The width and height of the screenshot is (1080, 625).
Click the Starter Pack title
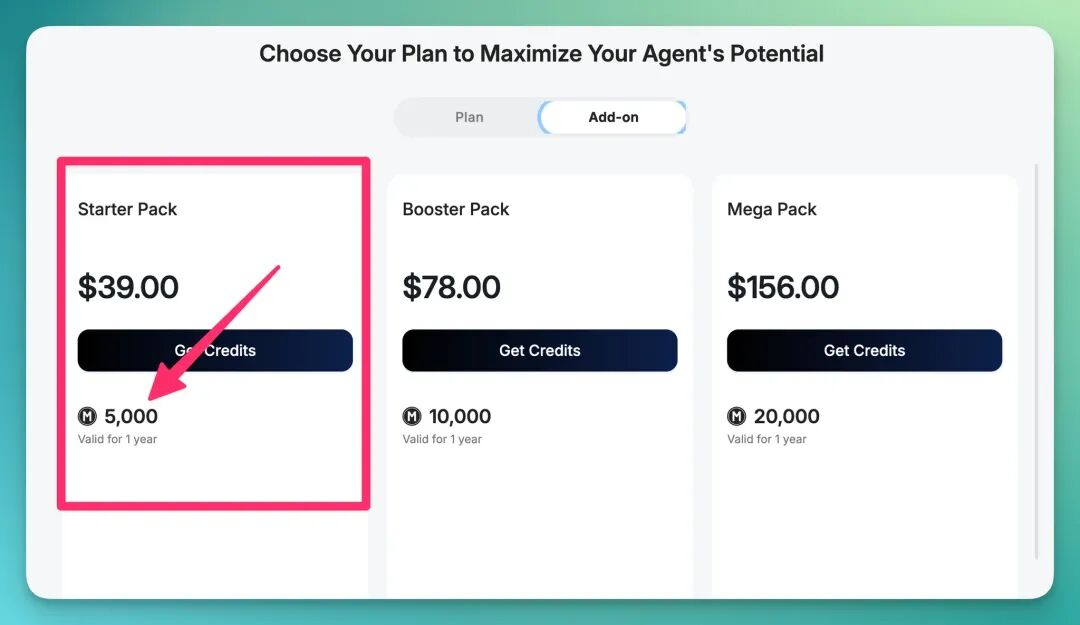[127, 209]
